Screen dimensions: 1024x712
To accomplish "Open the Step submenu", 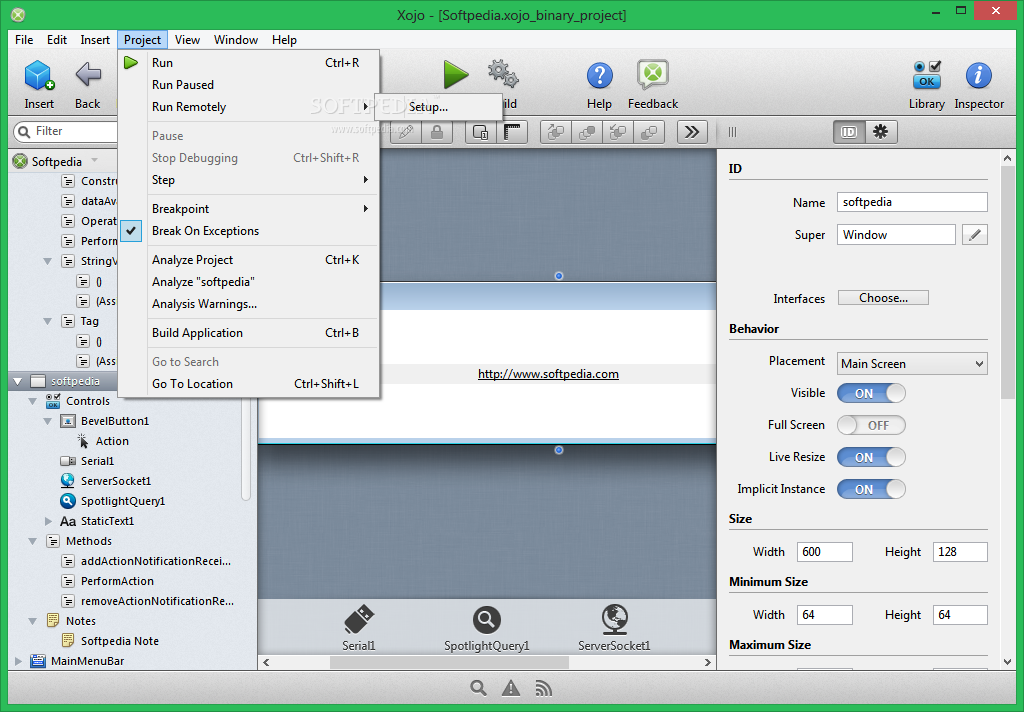I will click(248, 180).
